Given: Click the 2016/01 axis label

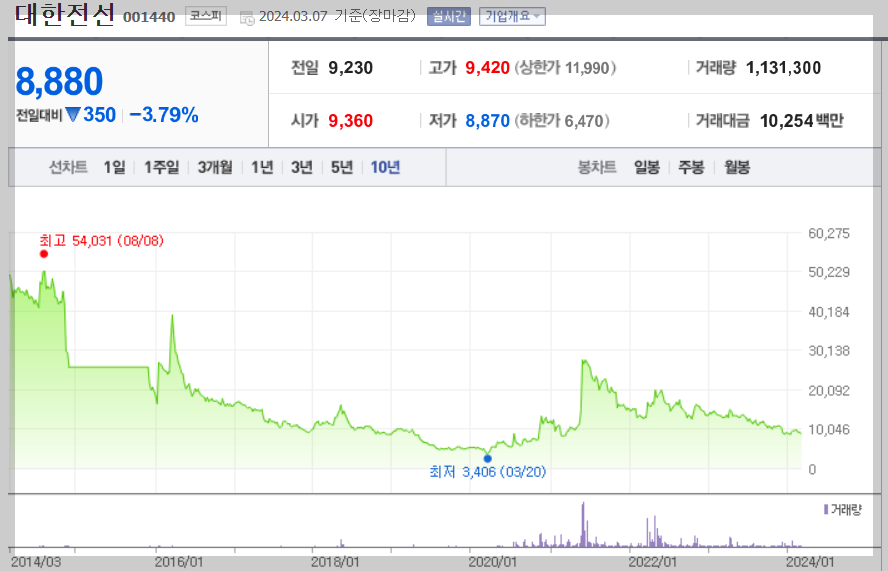Looking at the screenshot, I should [x=179, y=562].
